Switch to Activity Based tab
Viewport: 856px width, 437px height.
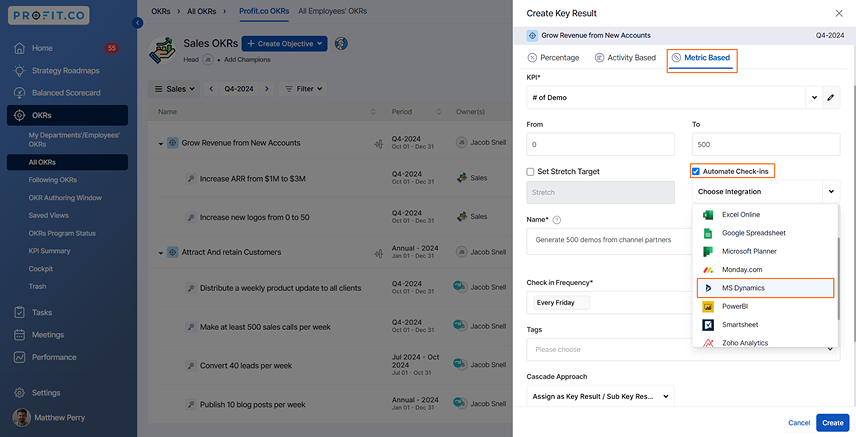click(x=625, y=58)
